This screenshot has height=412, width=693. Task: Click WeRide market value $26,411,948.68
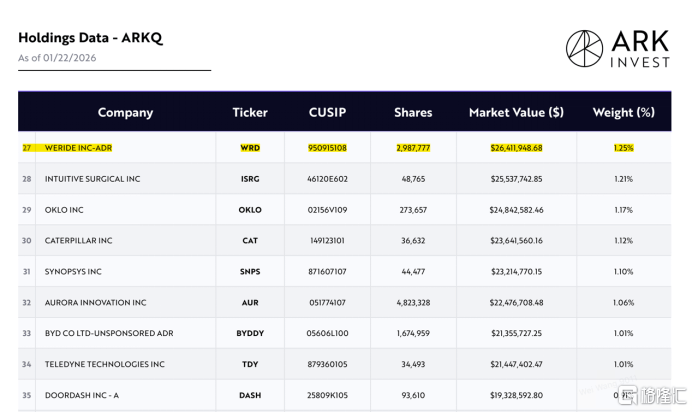(516, 148)
